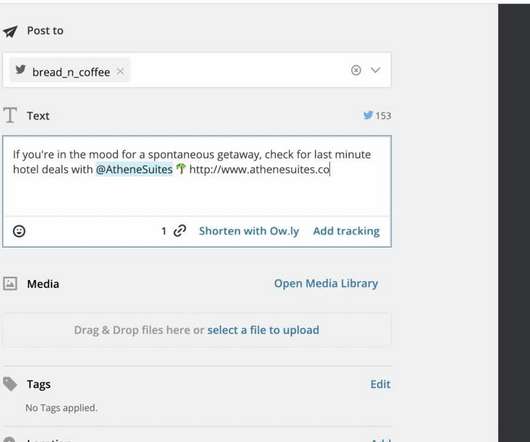Click inside the post text area
Screen dimensions: 530x442
coord(197,176)
